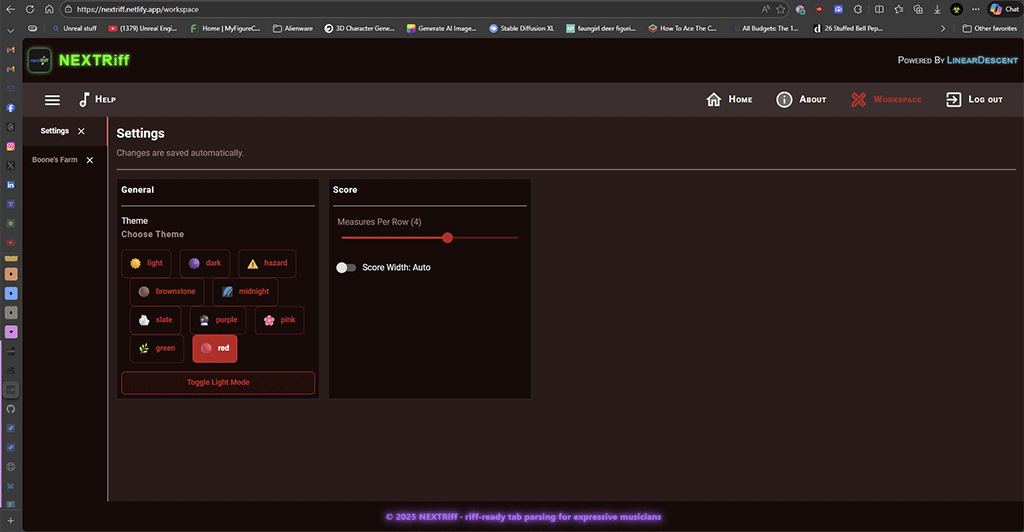1024x532 pixels.
Task: Open the hamburger navigation menu
Action: 53,100
